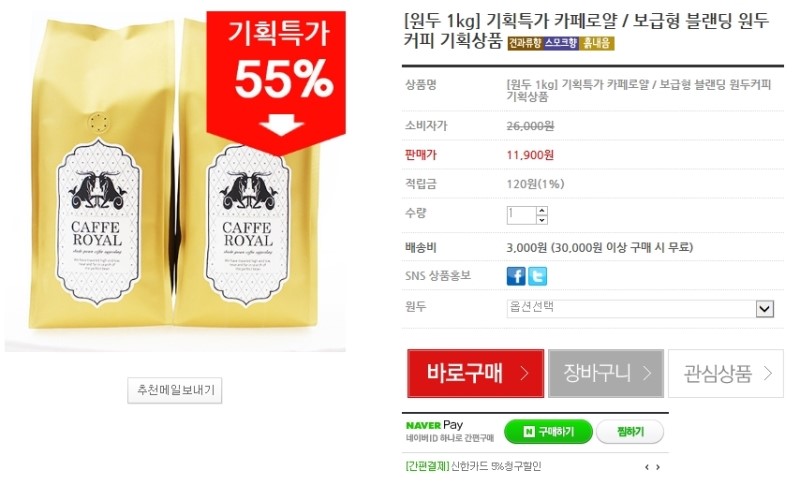The height and width of the screenshot is (485, 800).
Task: Click the 스모크향 flavor tag icon
Action: pyautogui.click(x=561, y=43)
